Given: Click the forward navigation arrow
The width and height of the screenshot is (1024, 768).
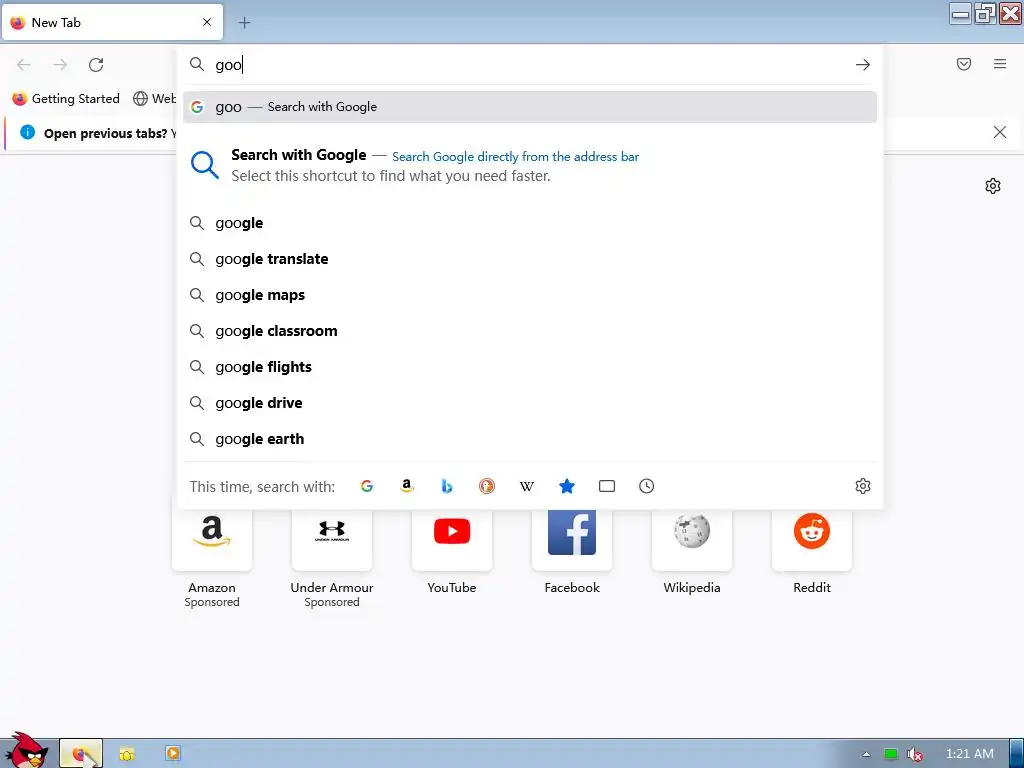Looking at the screenshot, I should [x=60, y=65].
